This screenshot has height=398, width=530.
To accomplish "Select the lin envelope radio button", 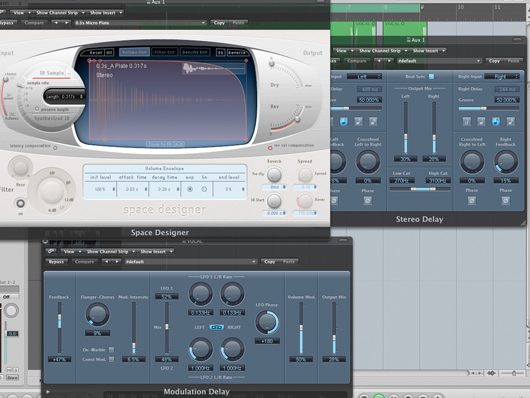I will point(204,189).
